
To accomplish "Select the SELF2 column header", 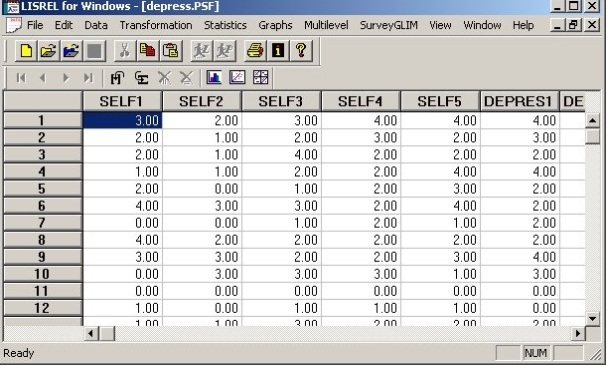I will pos(202,102).
